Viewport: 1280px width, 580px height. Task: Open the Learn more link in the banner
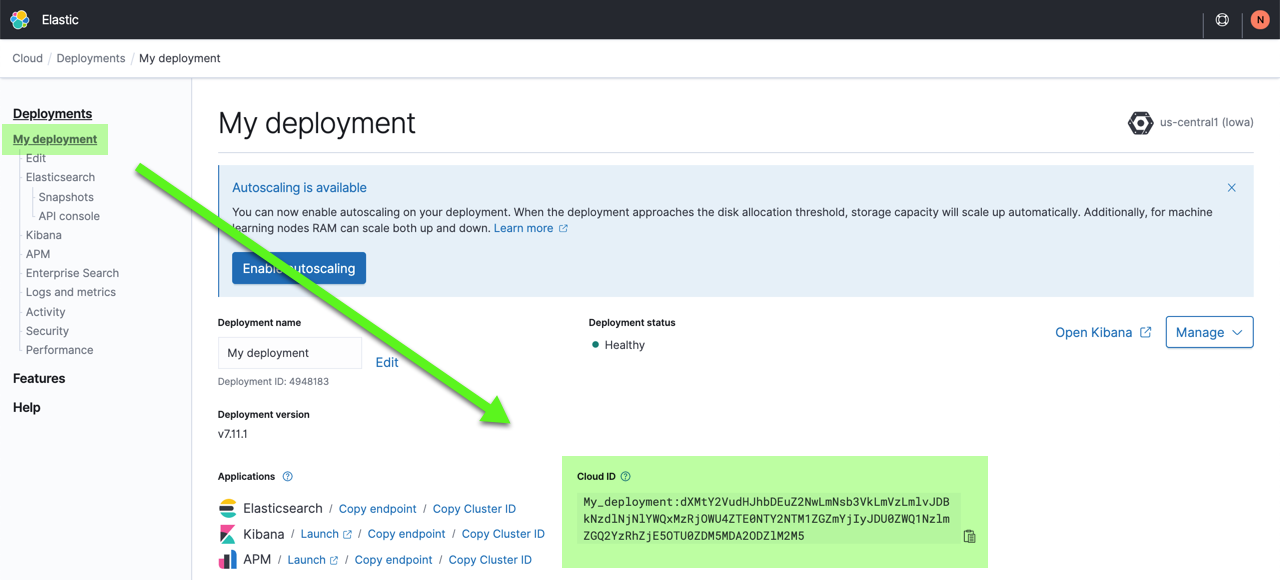click(x=524, y=227)
